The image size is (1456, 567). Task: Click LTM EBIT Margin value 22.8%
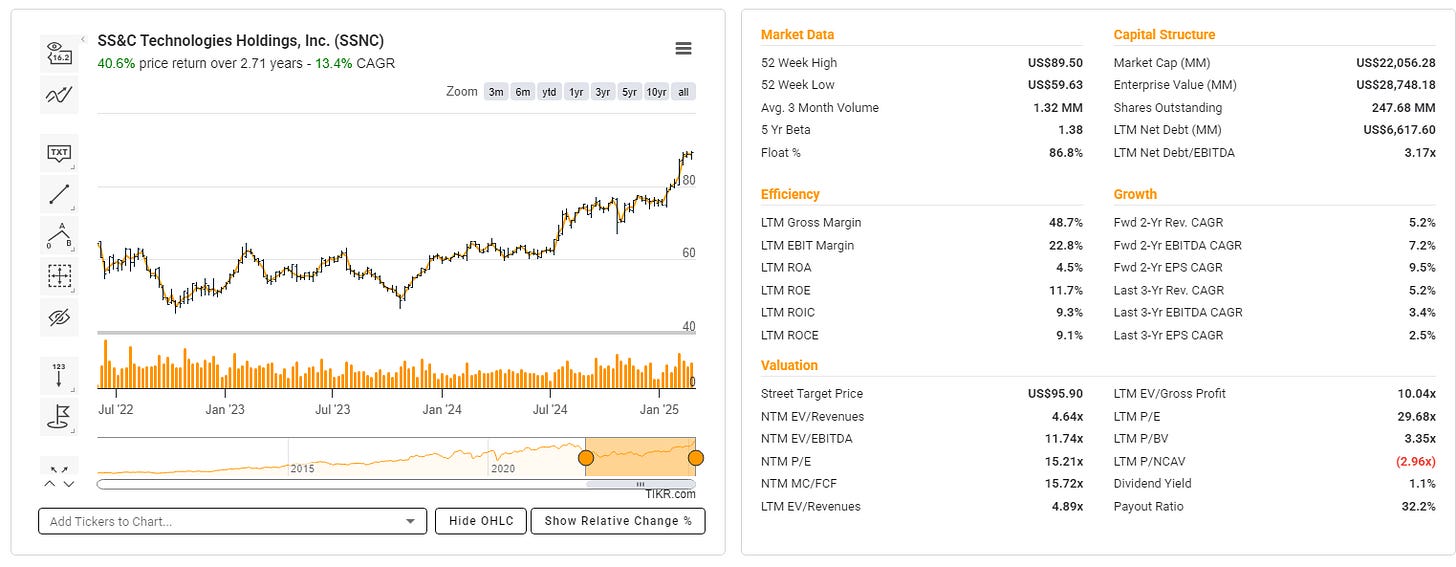point(1066,245)
